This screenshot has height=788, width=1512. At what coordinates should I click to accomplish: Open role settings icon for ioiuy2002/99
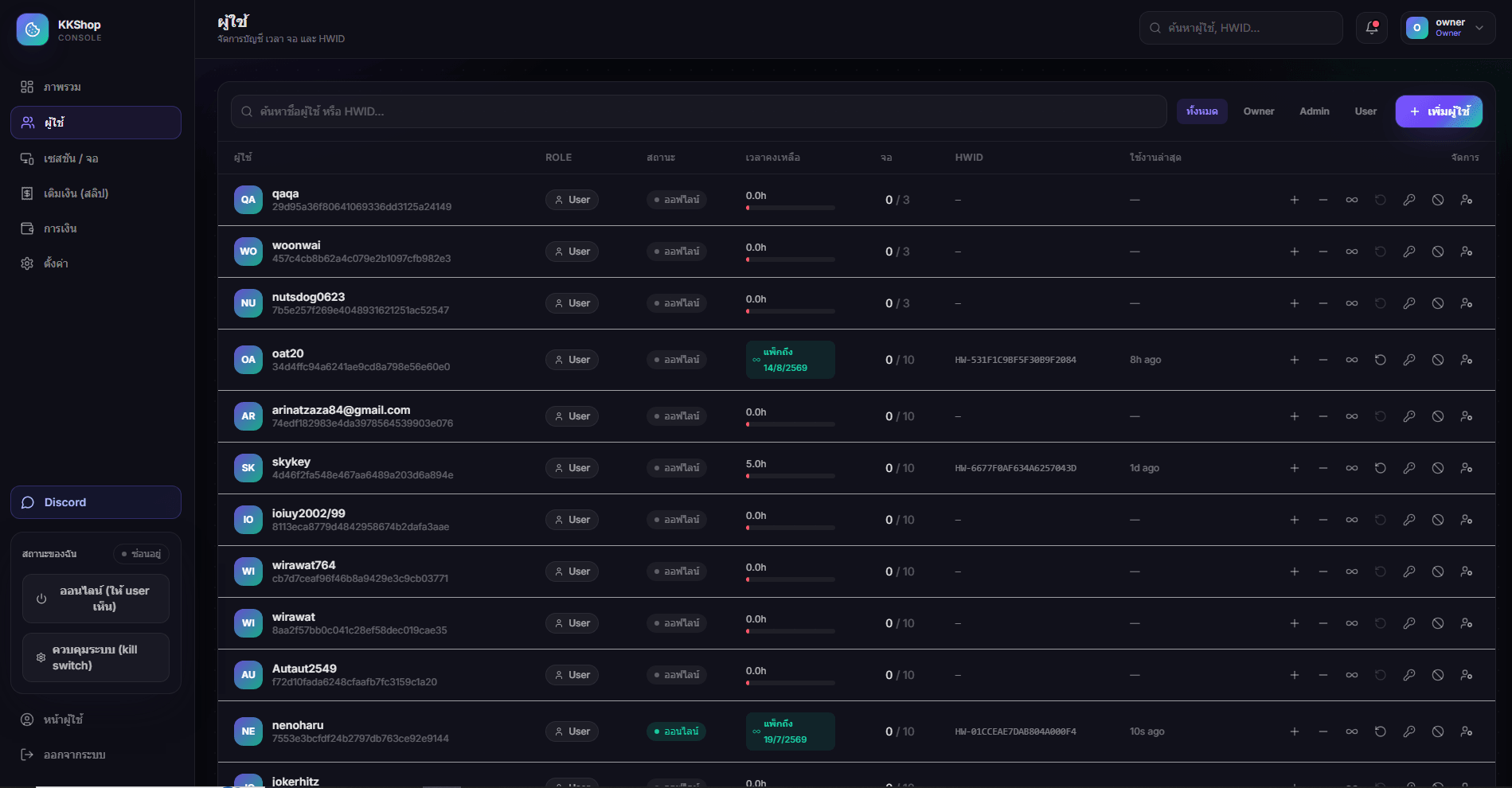point(1467,520)
